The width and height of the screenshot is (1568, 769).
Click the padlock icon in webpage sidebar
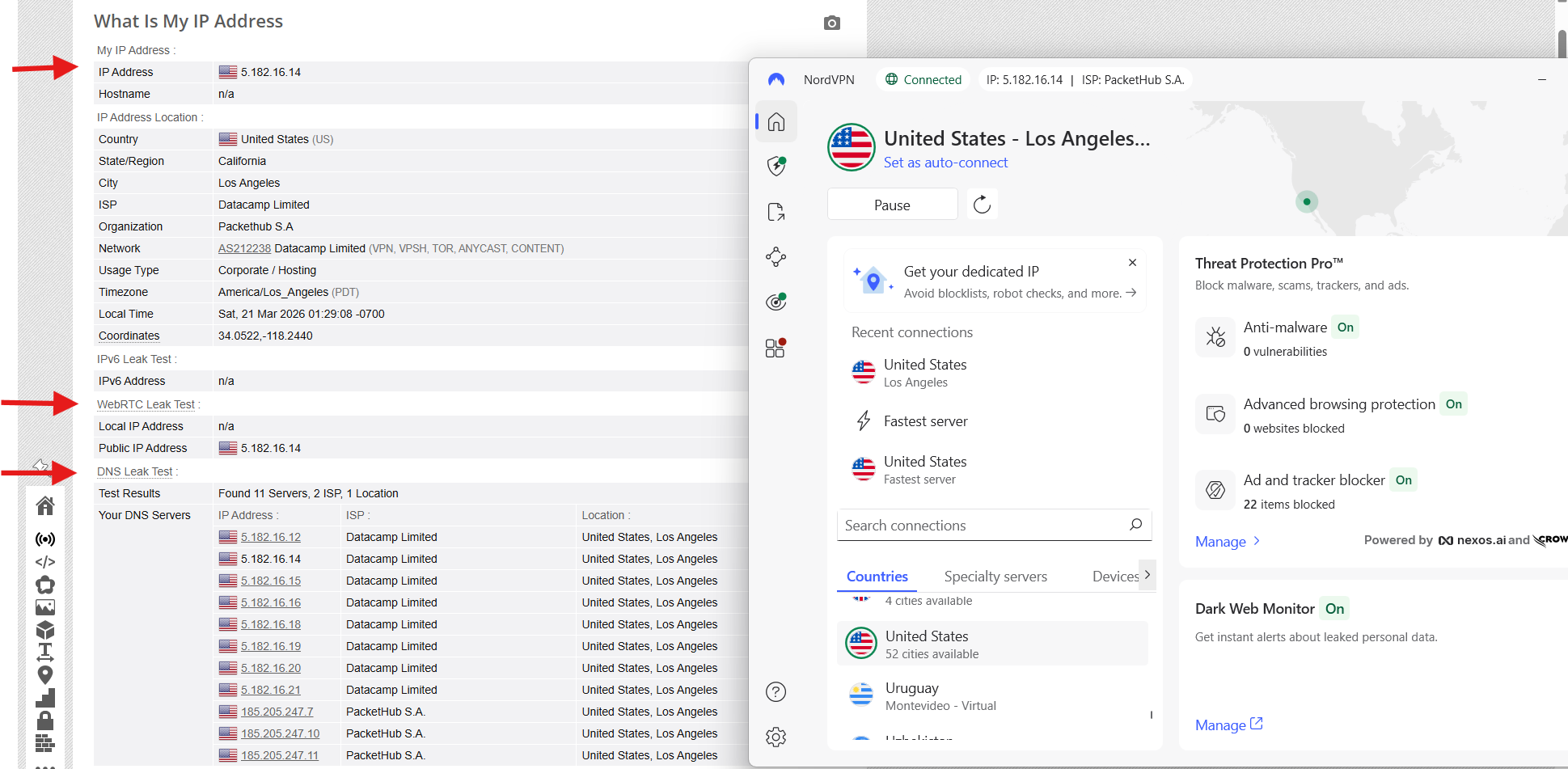45,720
